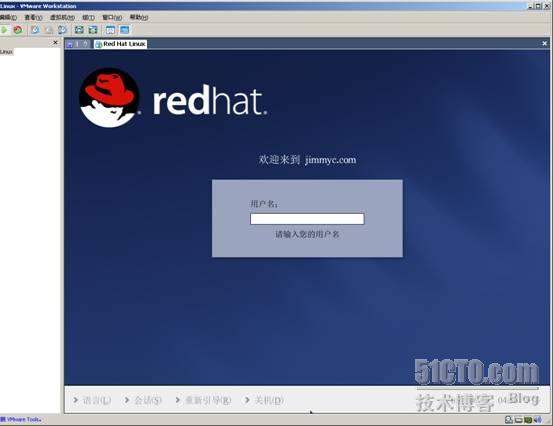Screen dimensions: 553x426
Task: Click the red reset toolbar icon
Action: tap(18, 30)
